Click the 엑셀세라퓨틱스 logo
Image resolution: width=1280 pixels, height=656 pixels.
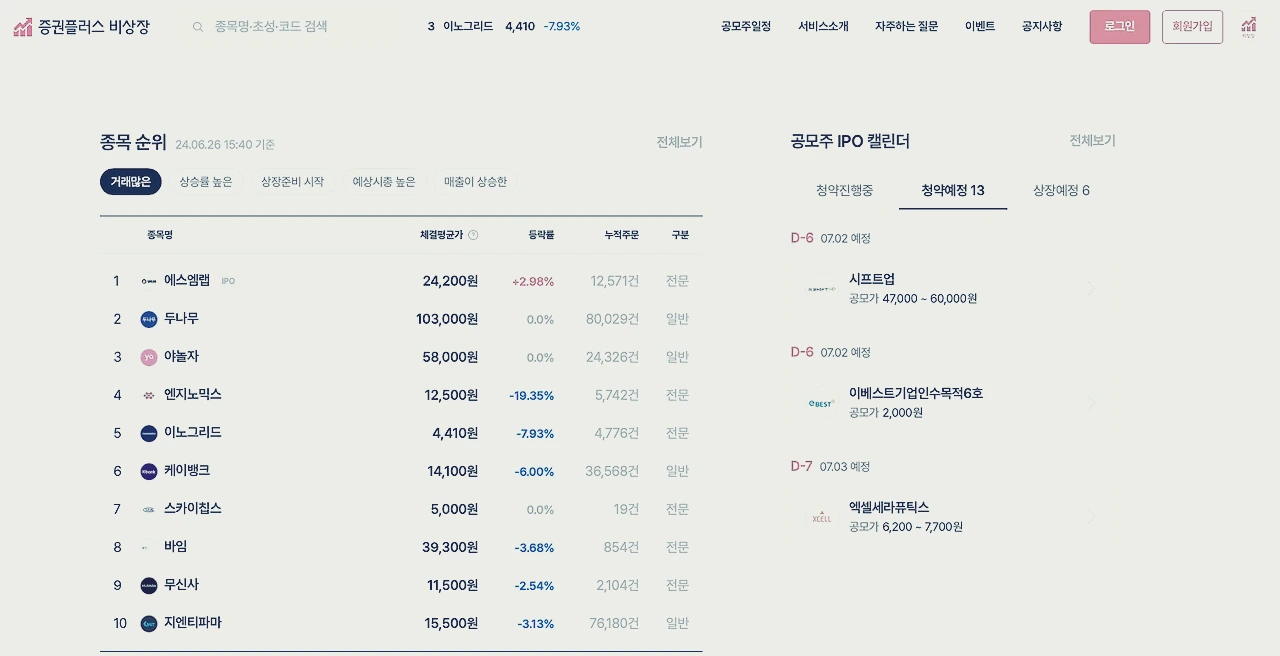point(822,517)
